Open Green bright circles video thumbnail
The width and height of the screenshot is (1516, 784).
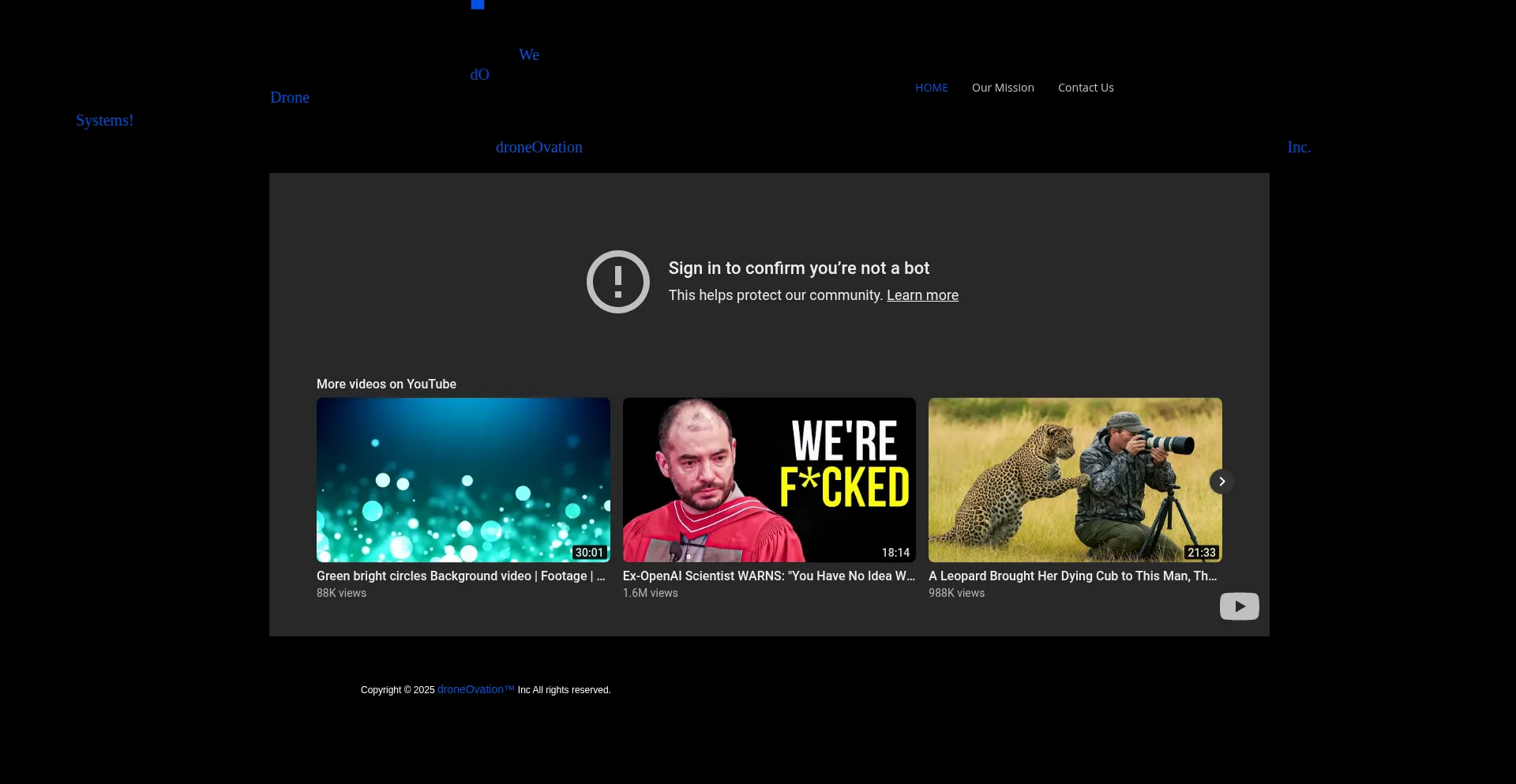click(463, 480)
